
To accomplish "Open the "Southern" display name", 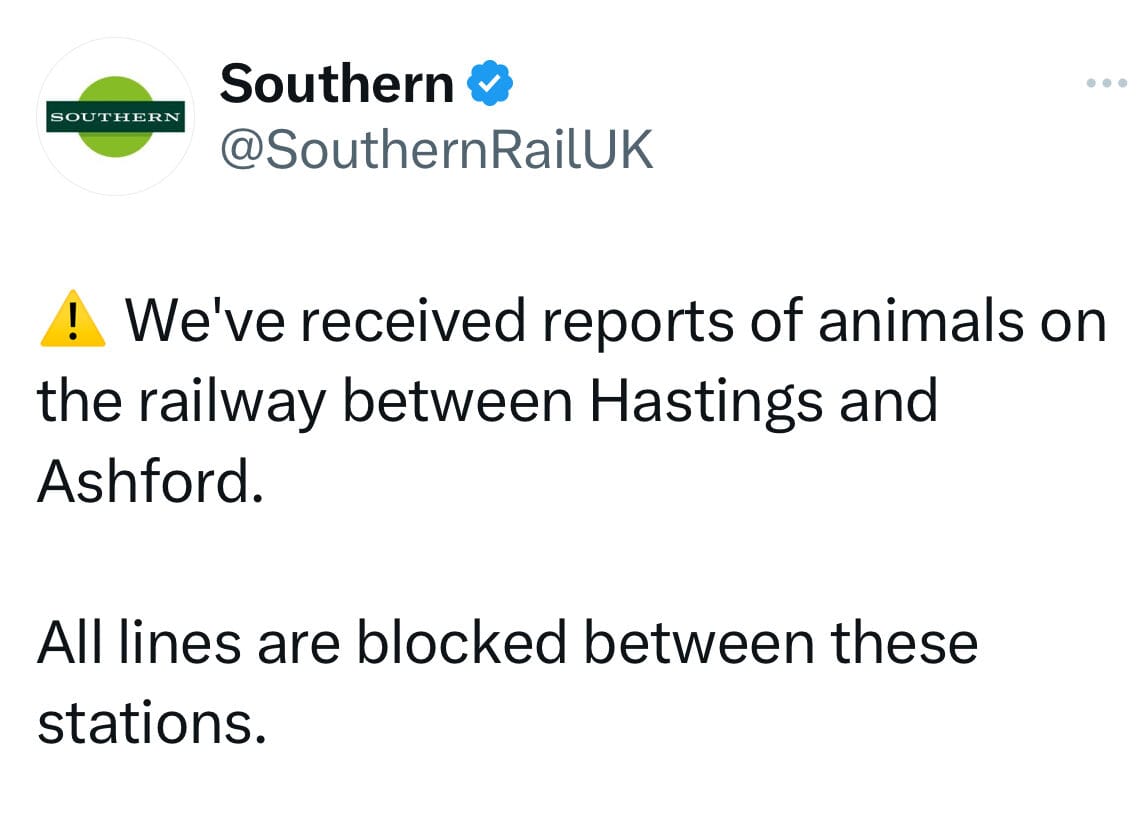I will click(337, 84).
